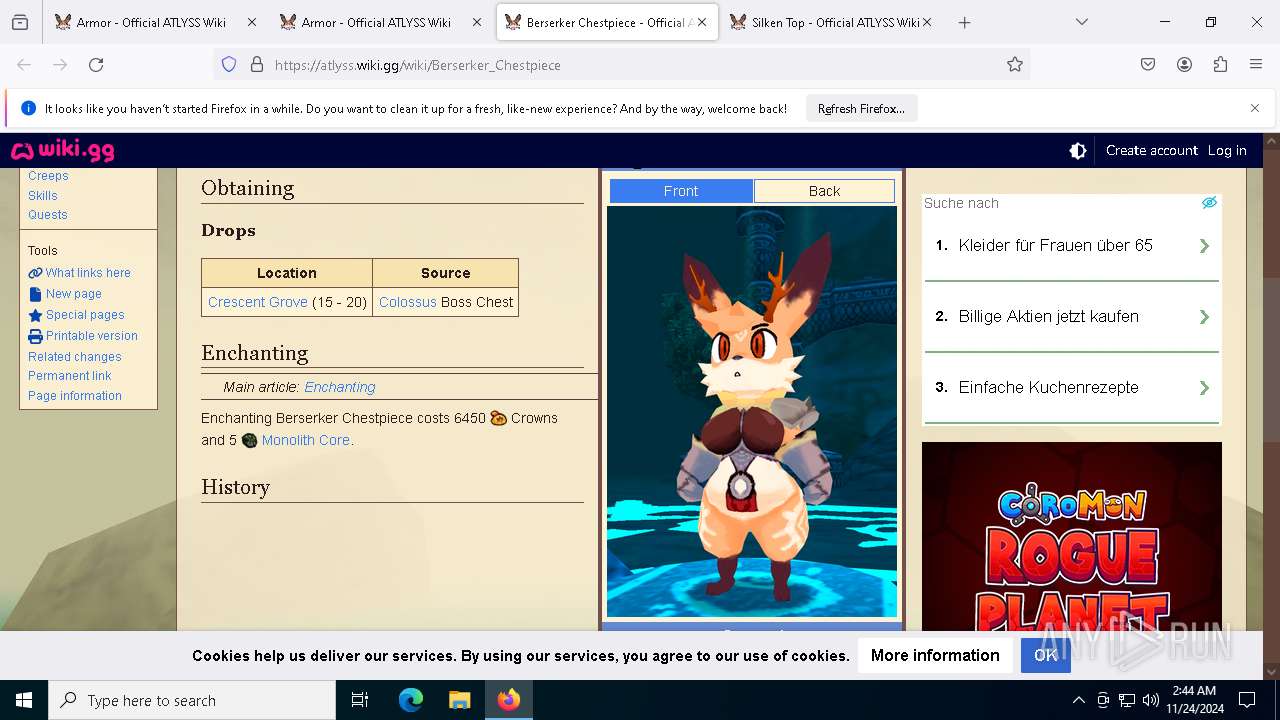Open the network status tray icon
This screenshot has height=720, width=1280.
click(x=1127, y=700)
